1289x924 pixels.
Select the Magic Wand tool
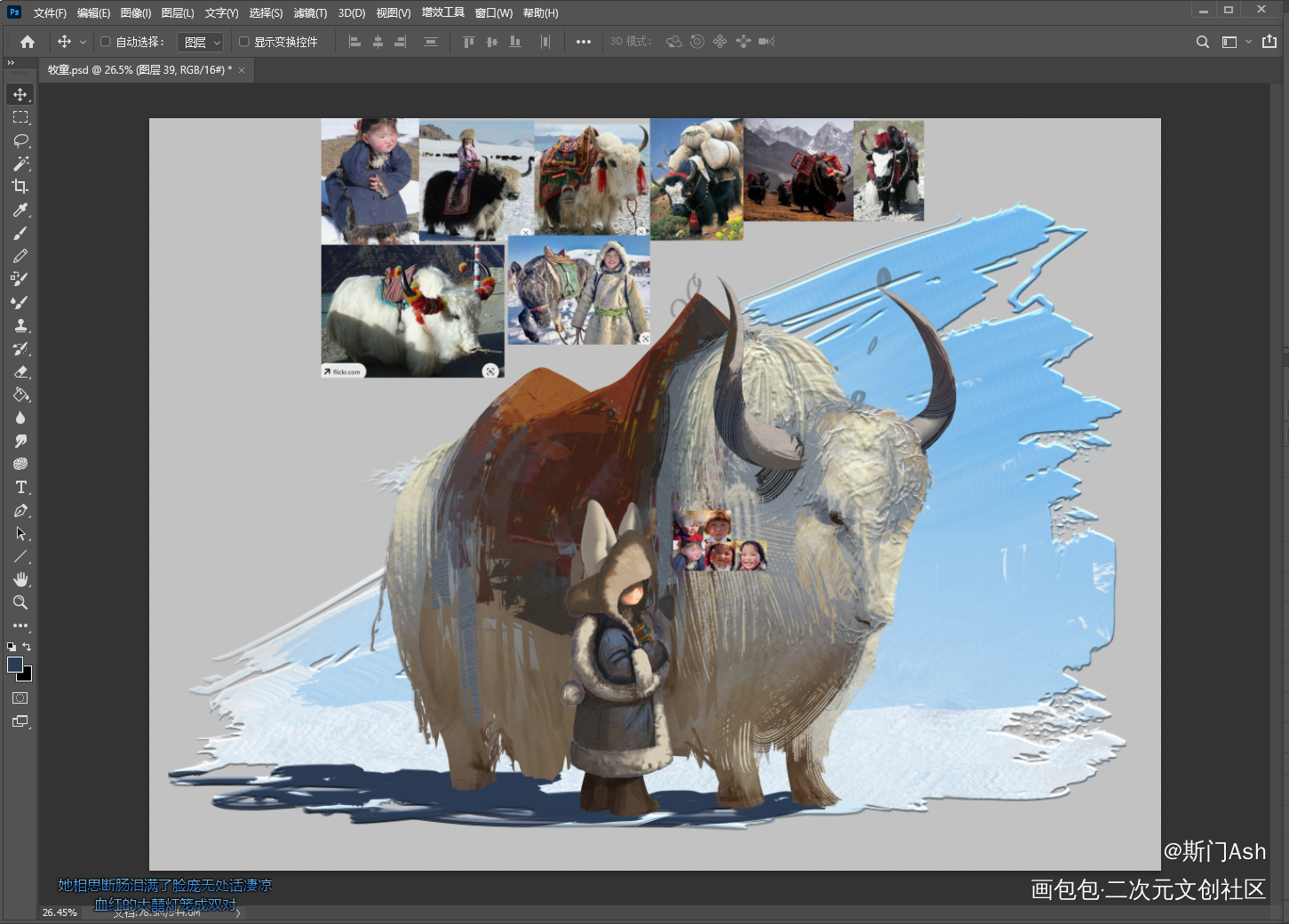[x=20, y=163]
